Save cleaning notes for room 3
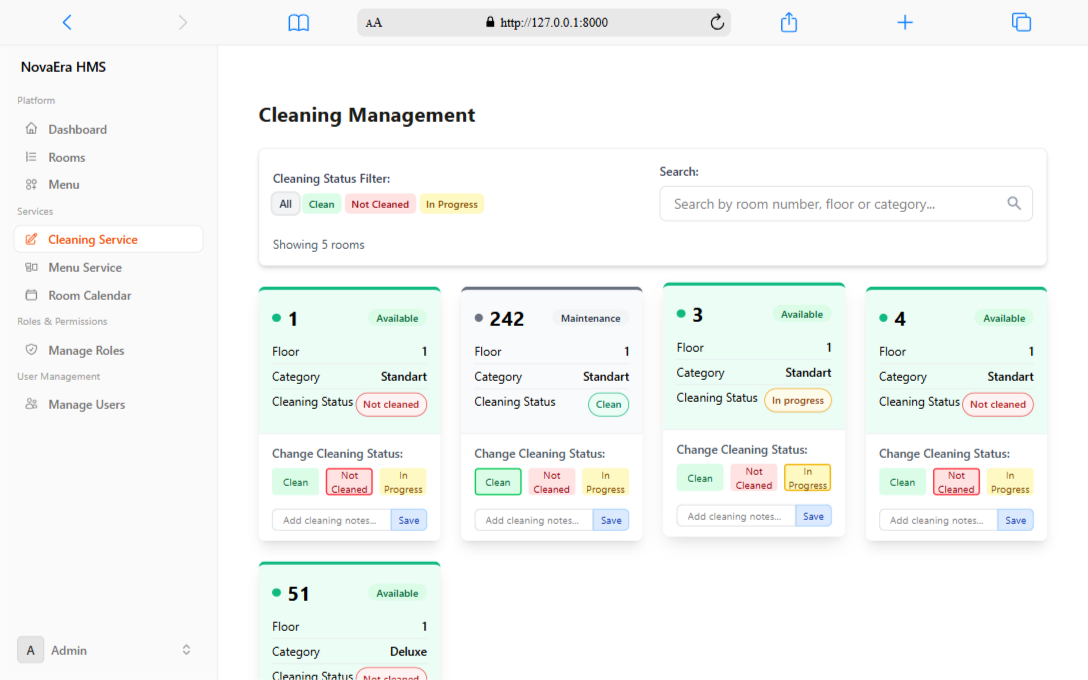 pyautogui.click(x=813, y=516)
